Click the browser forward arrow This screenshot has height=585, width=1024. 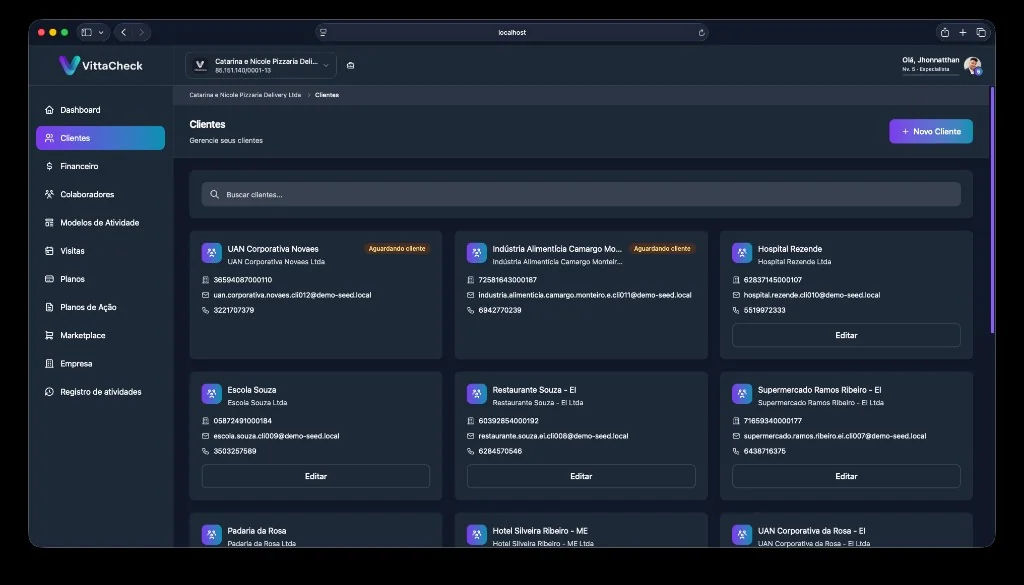tap(141, 32)
